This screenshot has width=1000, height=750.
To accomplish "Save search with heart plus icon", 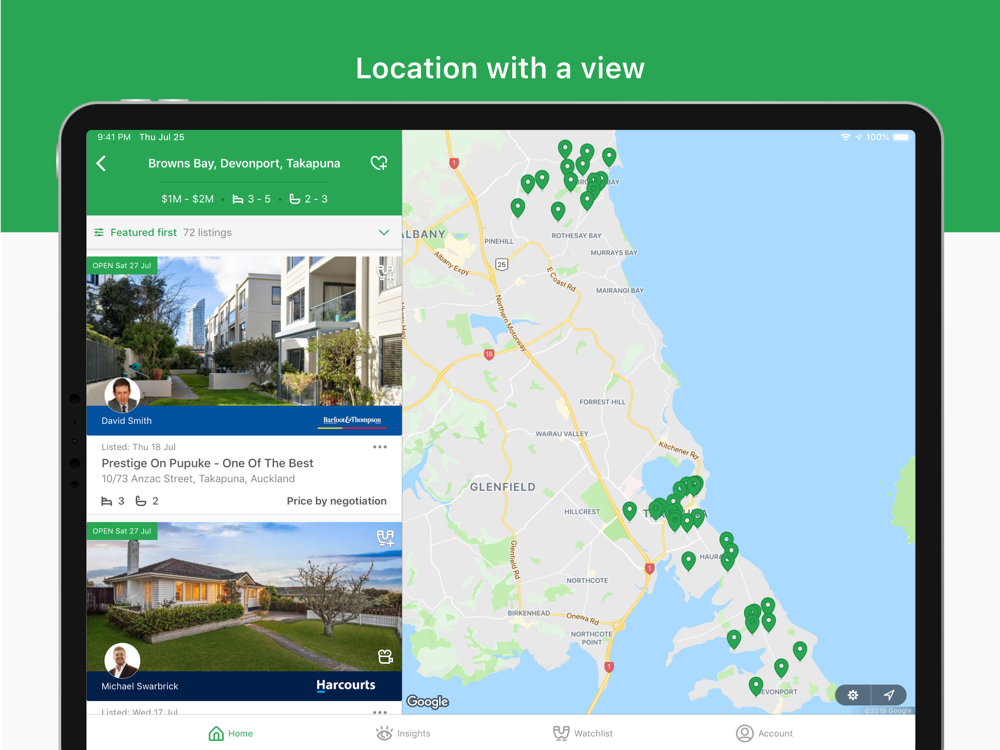I will pyautogui.click(x=379, y=163).
